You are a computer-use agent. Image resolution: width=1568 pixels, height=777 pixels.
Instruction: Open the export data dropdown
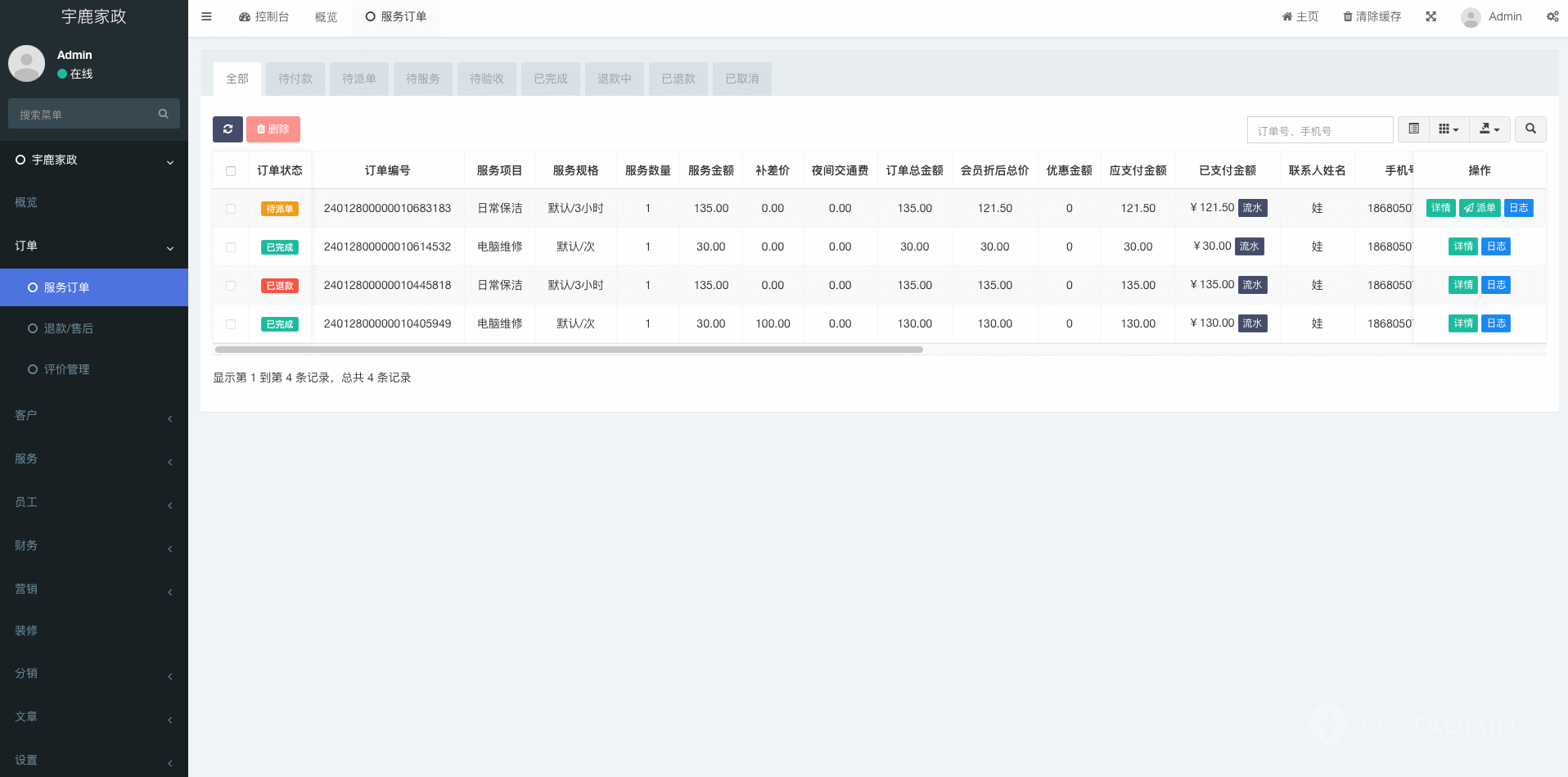[x=1489, y=129]
